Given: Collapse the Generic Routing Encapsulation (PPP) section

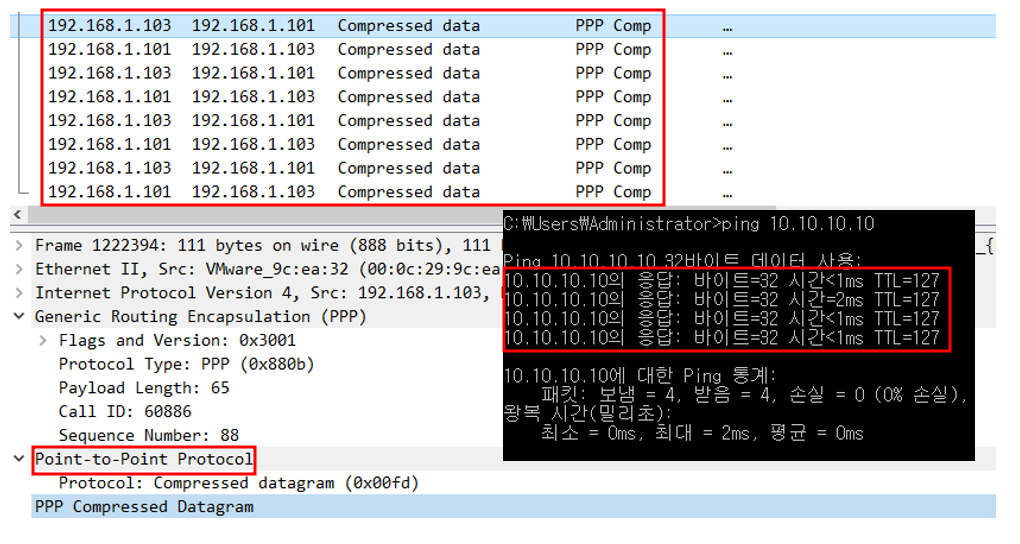Looking at the screenshot, I should coord(19,316).
